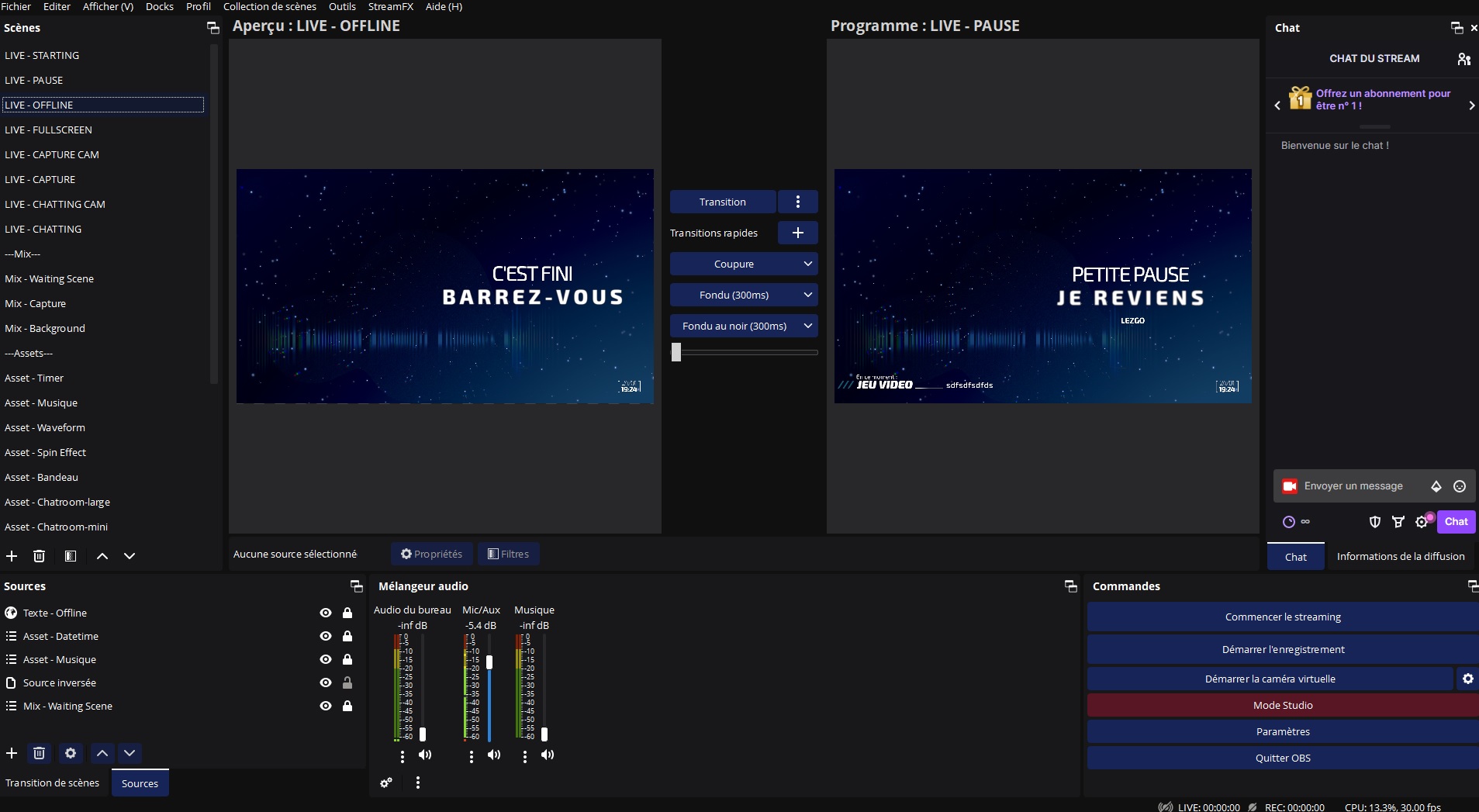Image resolution: width=1479 pixels, height=812 pixels.
Task: Open the Outils menu
Action: (x=342, y=6)
